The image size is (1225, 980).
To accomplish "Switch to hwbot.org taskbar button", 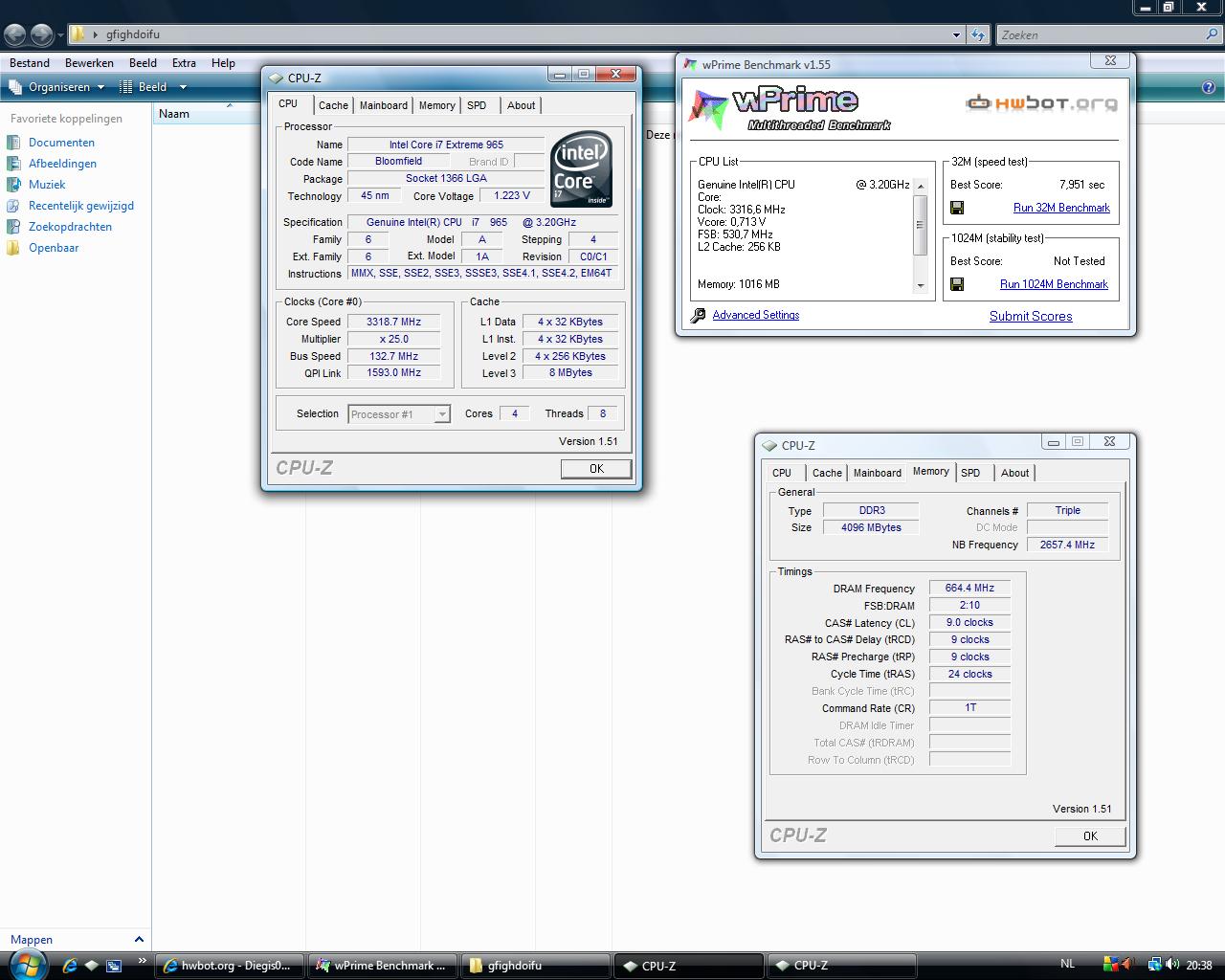I will pos(230,966).
